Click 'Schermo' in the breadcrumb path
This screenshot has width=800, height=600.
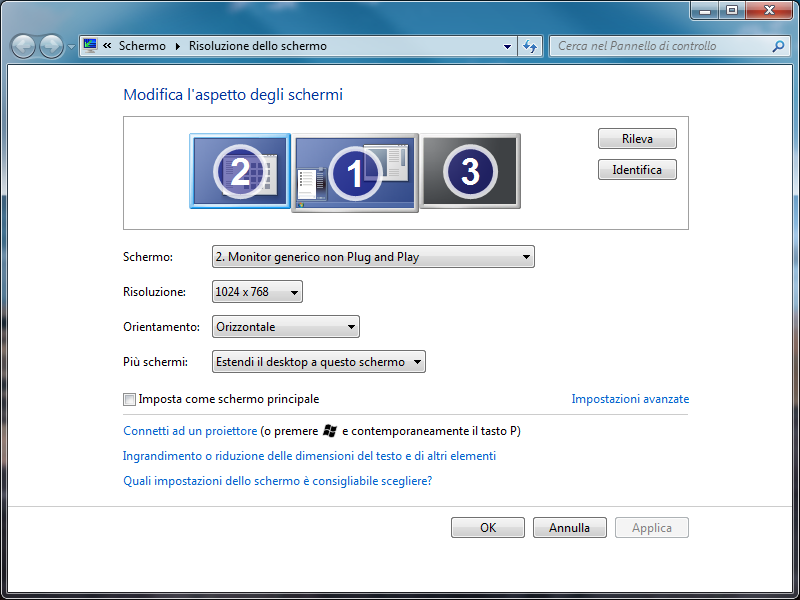(x=142, y=46)
